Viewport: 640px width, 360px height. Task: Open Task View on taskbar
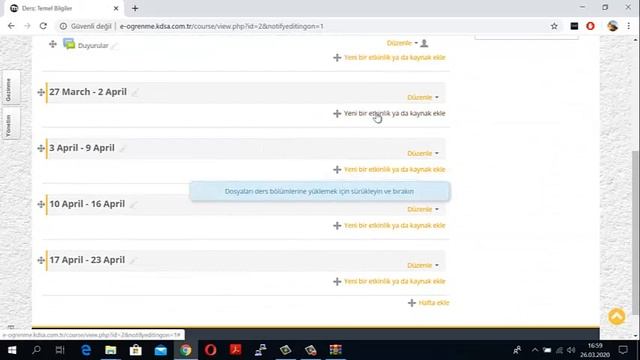click(60, 350)
